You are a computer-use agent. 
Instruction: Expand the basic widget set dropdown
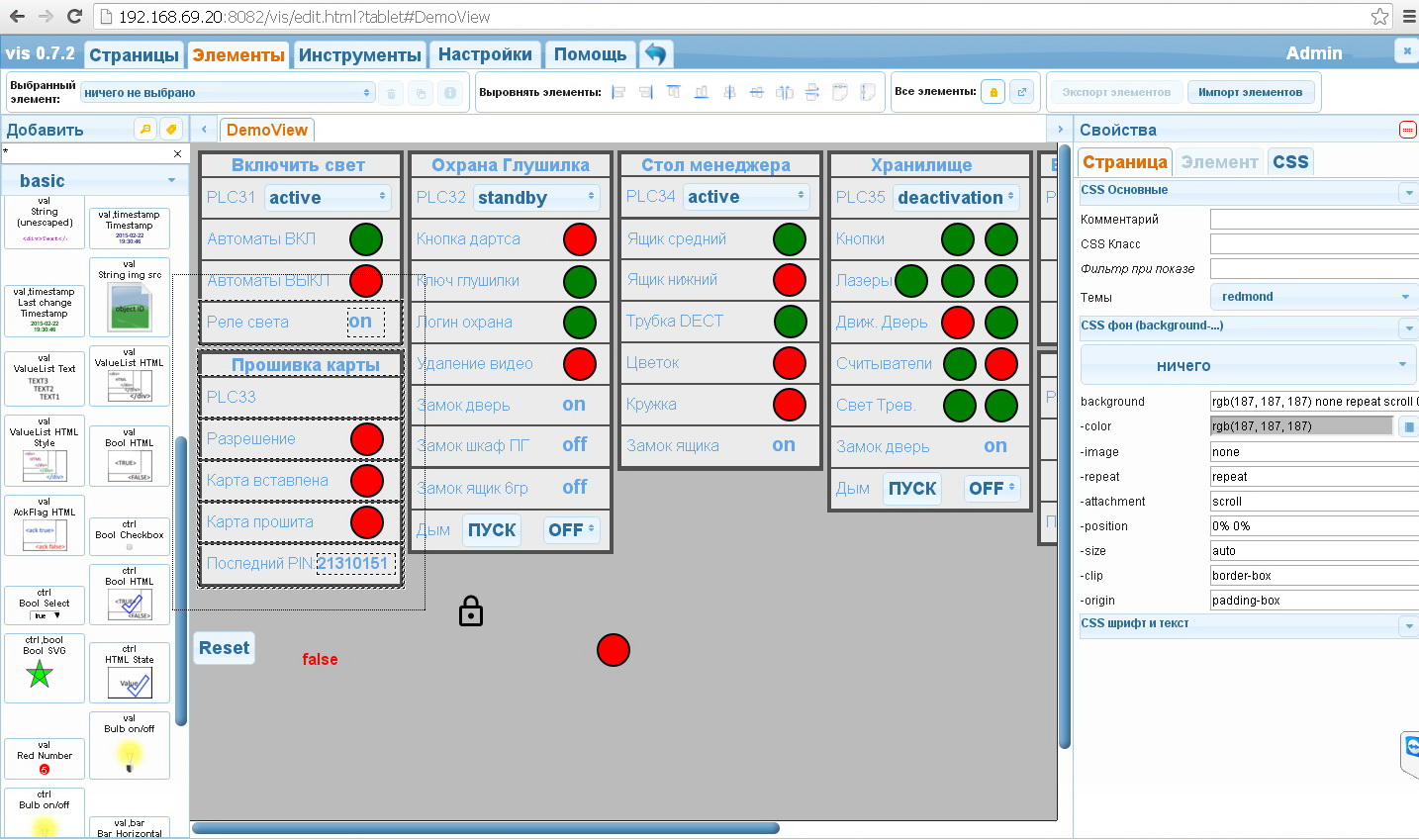95,181
